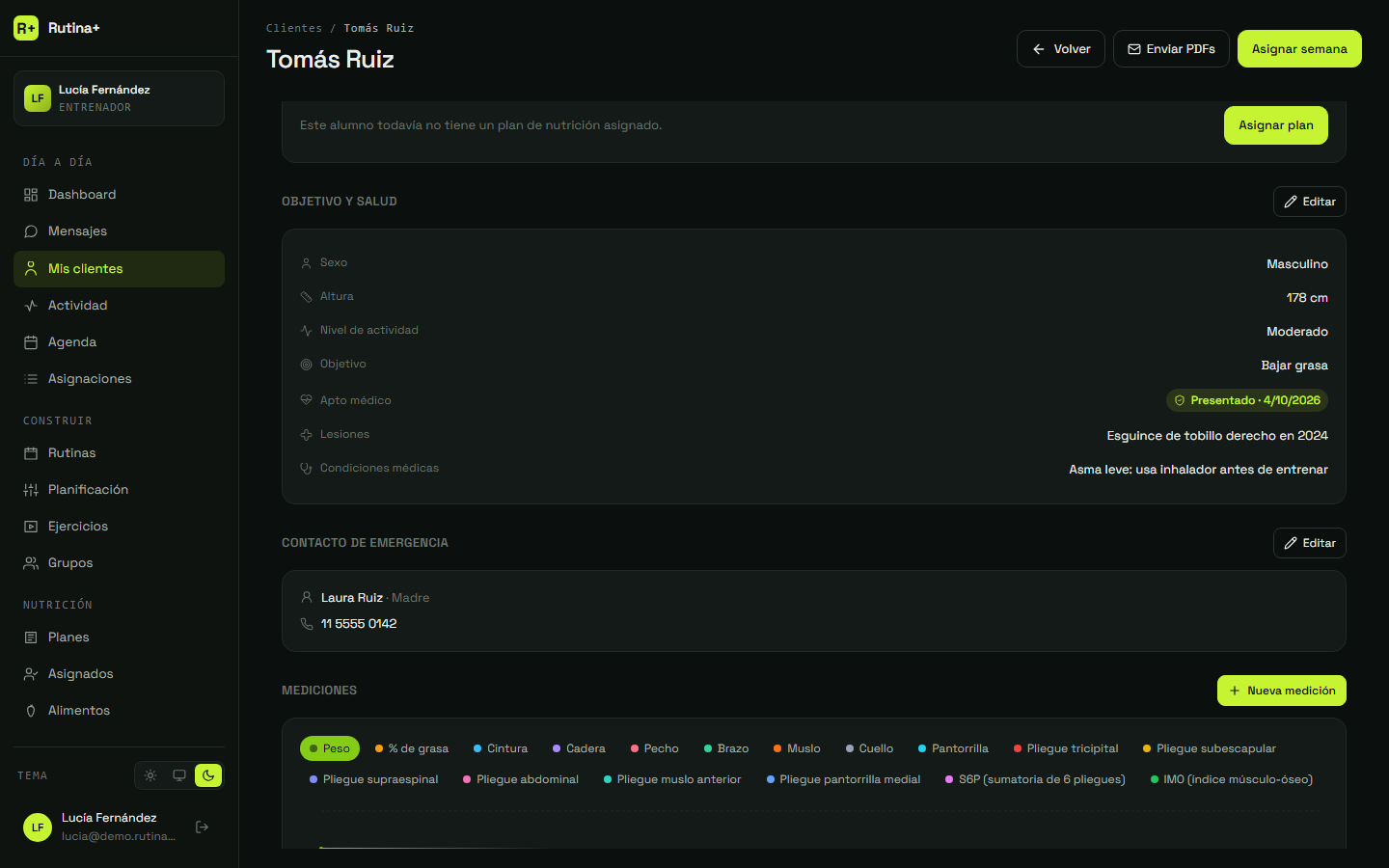Toggle the Cintura measurement chip
Screen dimensions: 1389x868
pyautogui.click(x=501, y=748)
